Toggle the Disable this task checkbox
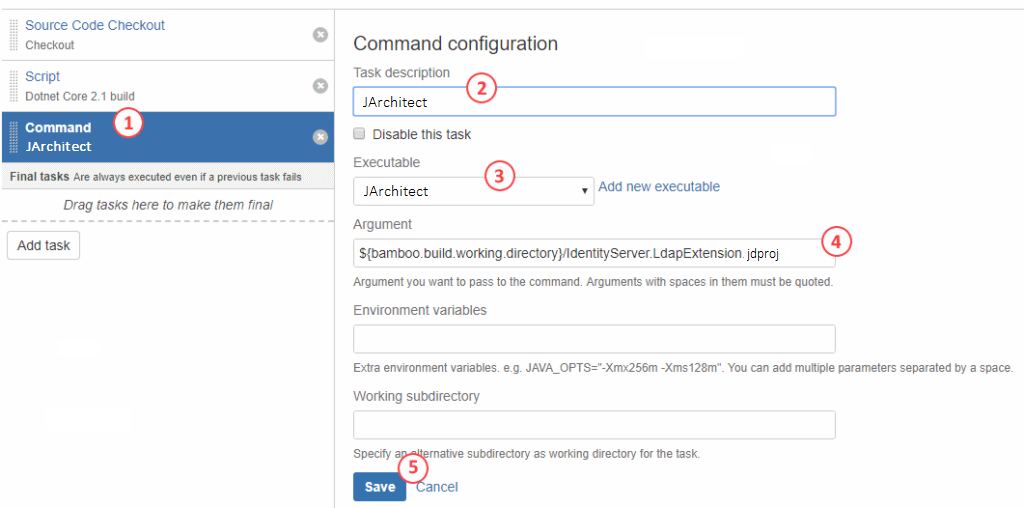 click(x=360, y=134)
